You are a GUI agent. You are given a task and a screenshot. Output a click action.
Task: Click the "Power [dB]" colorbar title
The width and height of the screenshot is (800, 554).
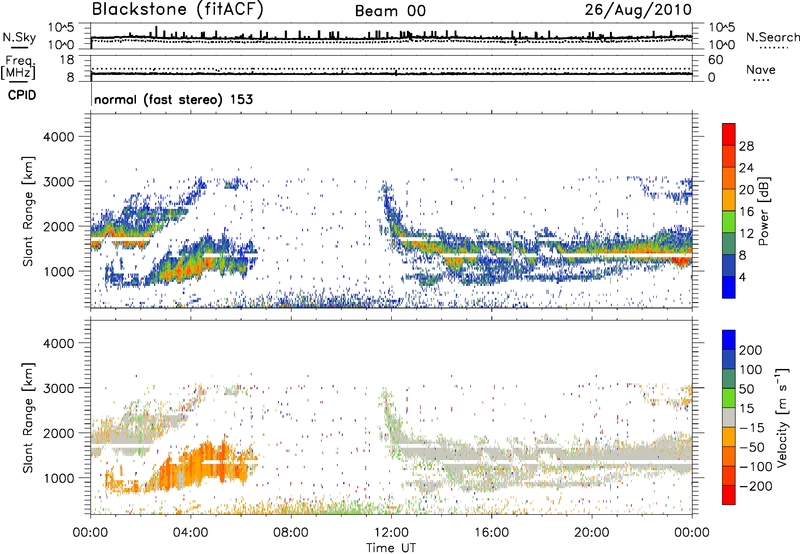[x=763, y=211]
